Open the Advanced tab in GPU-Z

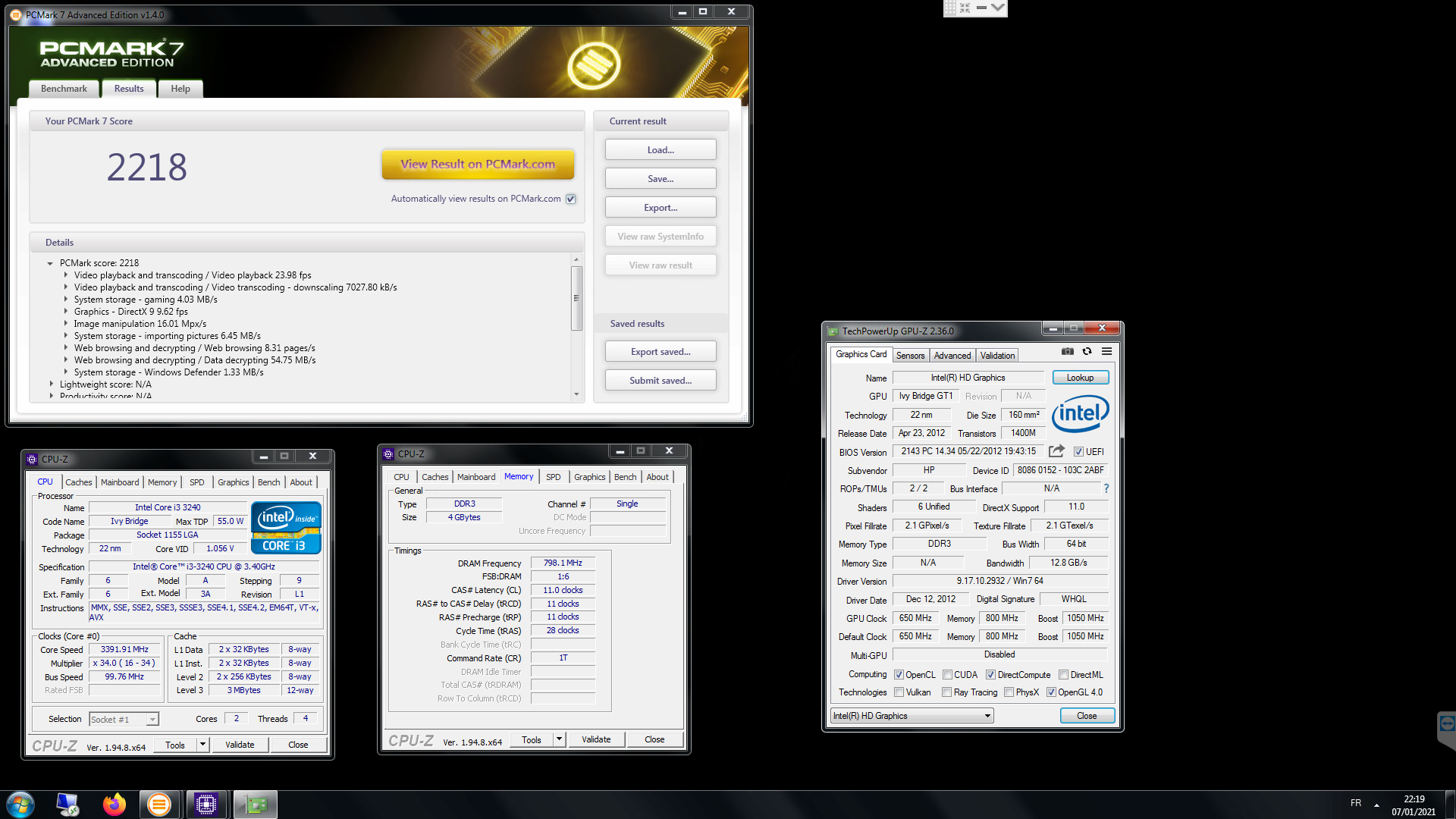coord(952,356)
